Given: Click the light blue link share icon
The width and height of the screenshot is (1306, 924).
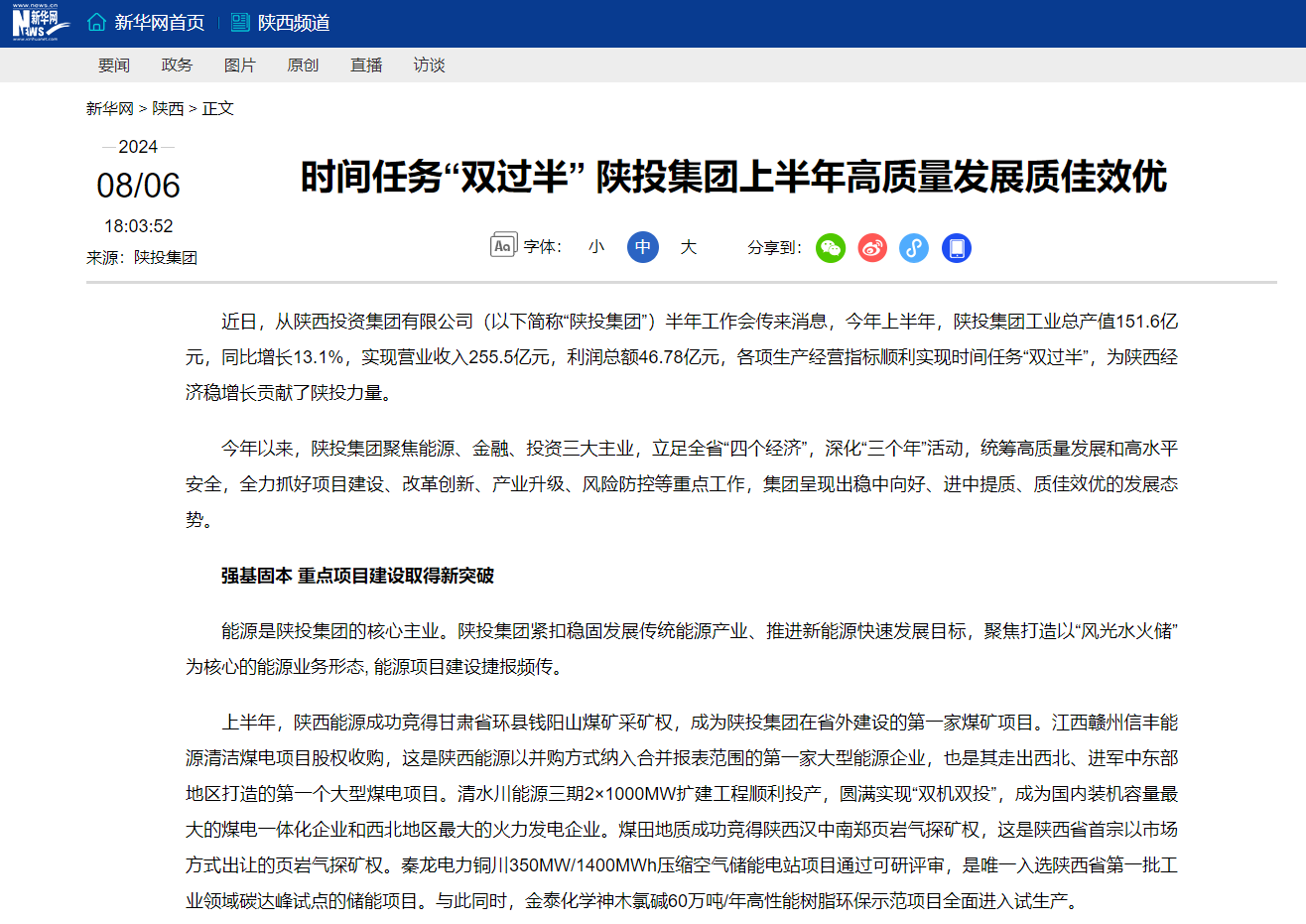Looking at the screenshot, I should pos(914,248).
